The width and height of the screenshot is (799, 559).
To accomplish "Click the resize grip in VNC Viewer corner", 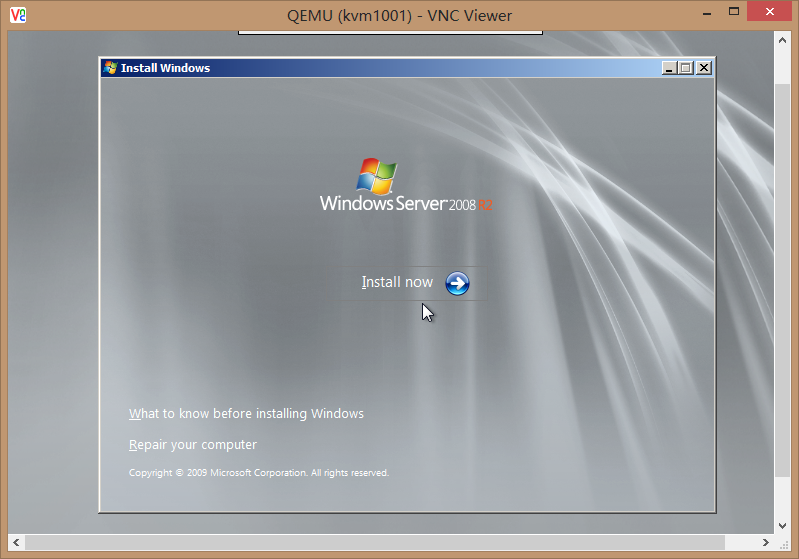I will pos(784,544).
